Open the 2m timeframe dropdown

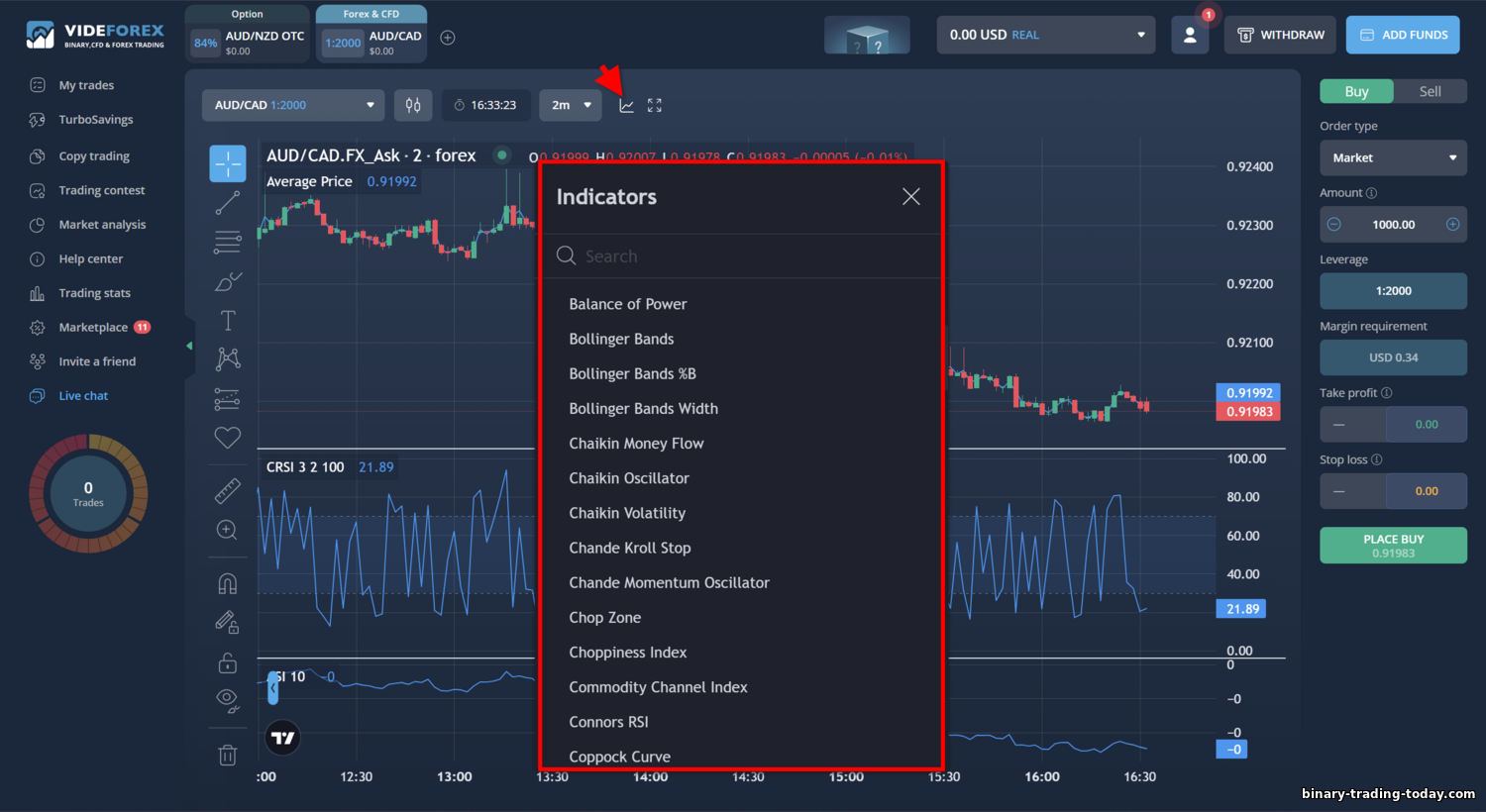(571, 105)
